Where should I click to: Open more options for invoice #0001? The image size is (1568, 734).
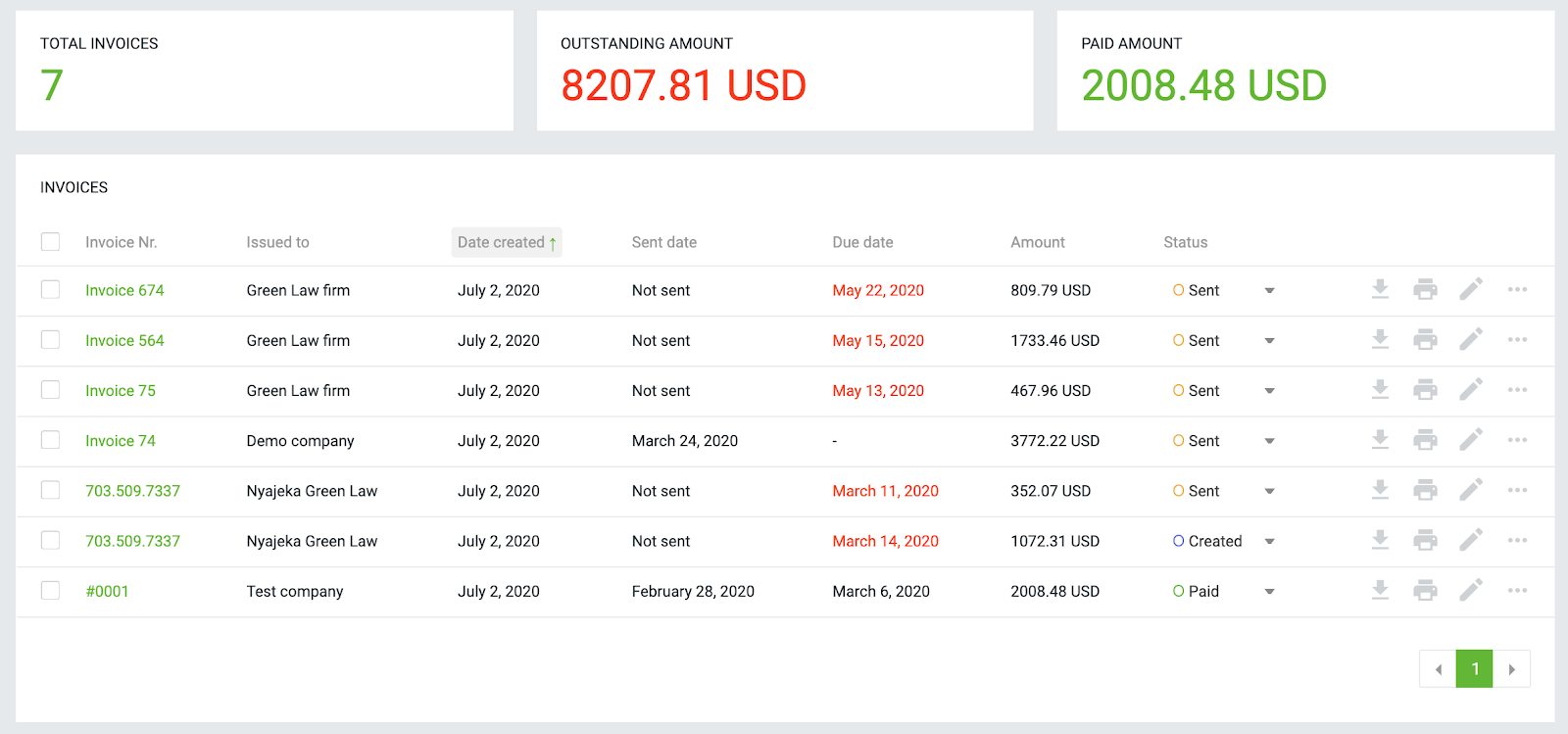point(1517,590)
